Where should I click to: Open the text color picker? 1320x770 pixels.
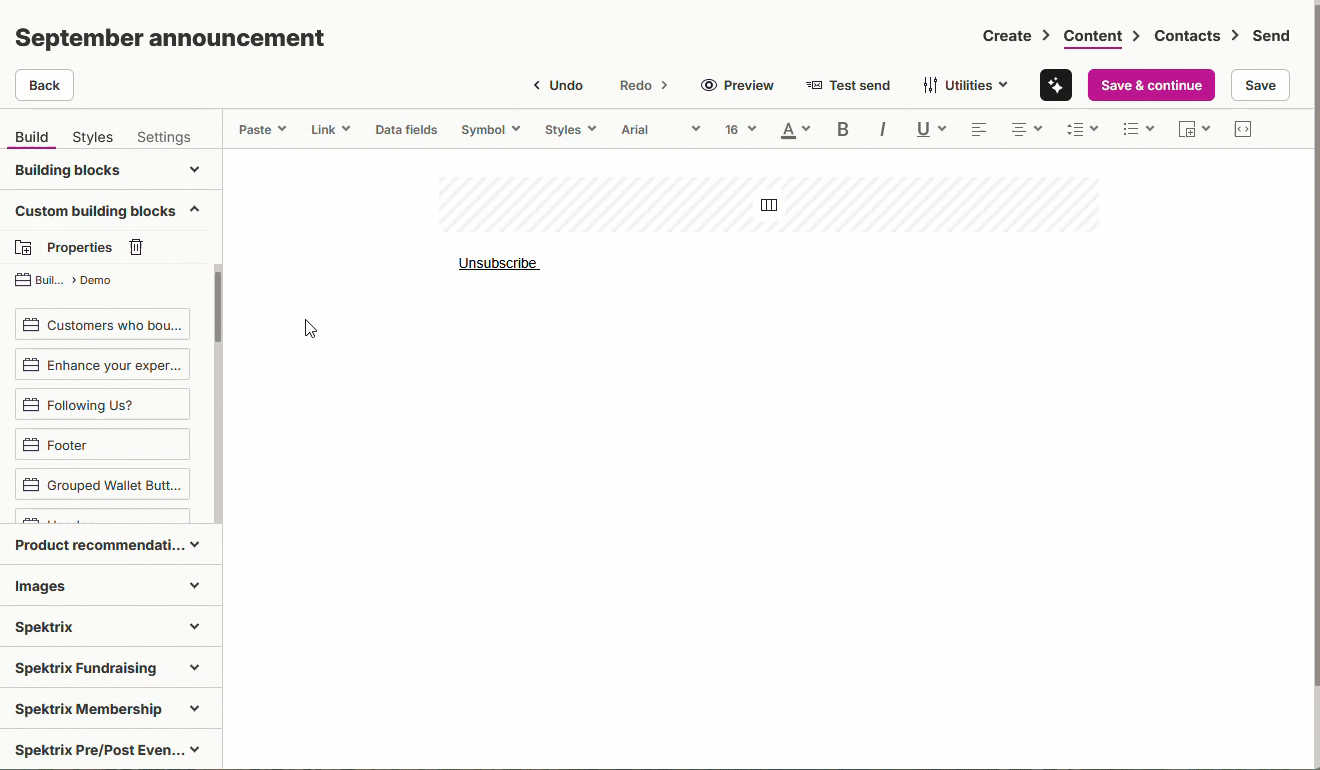click(795, 129)
